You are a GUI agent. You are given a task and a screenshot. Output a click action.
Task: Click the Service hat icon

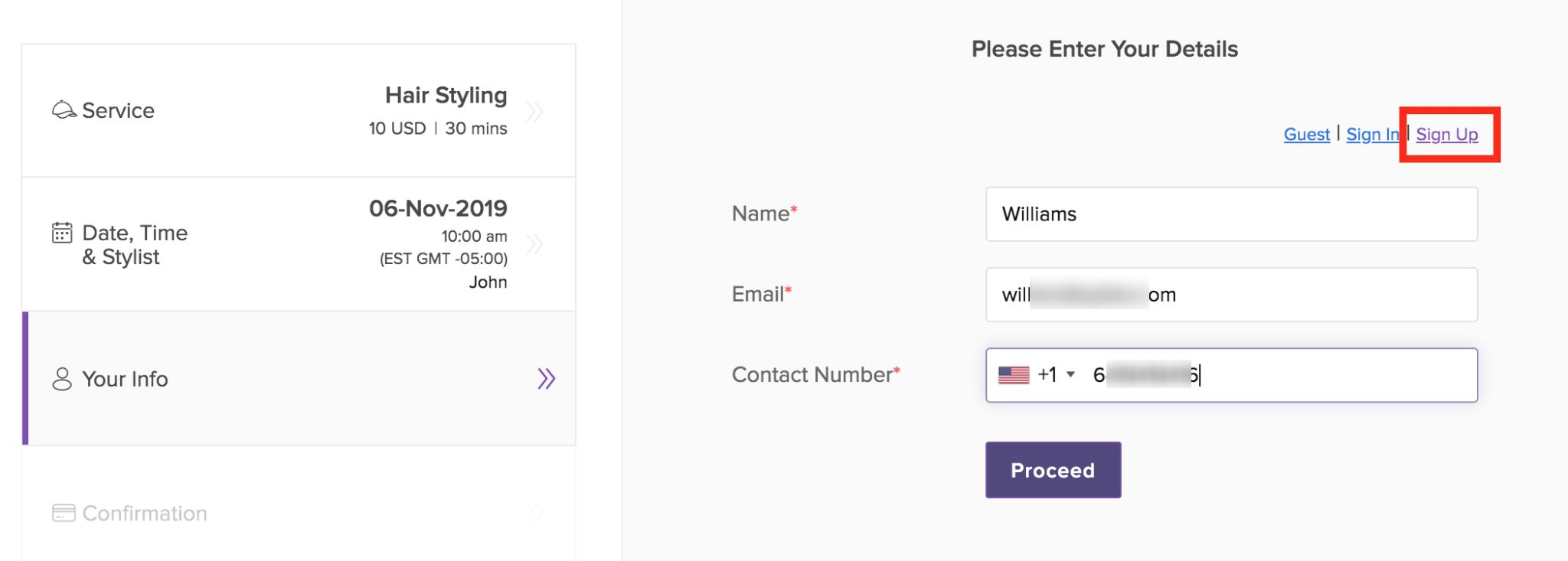pyautogui.click(x=64, y=110)
